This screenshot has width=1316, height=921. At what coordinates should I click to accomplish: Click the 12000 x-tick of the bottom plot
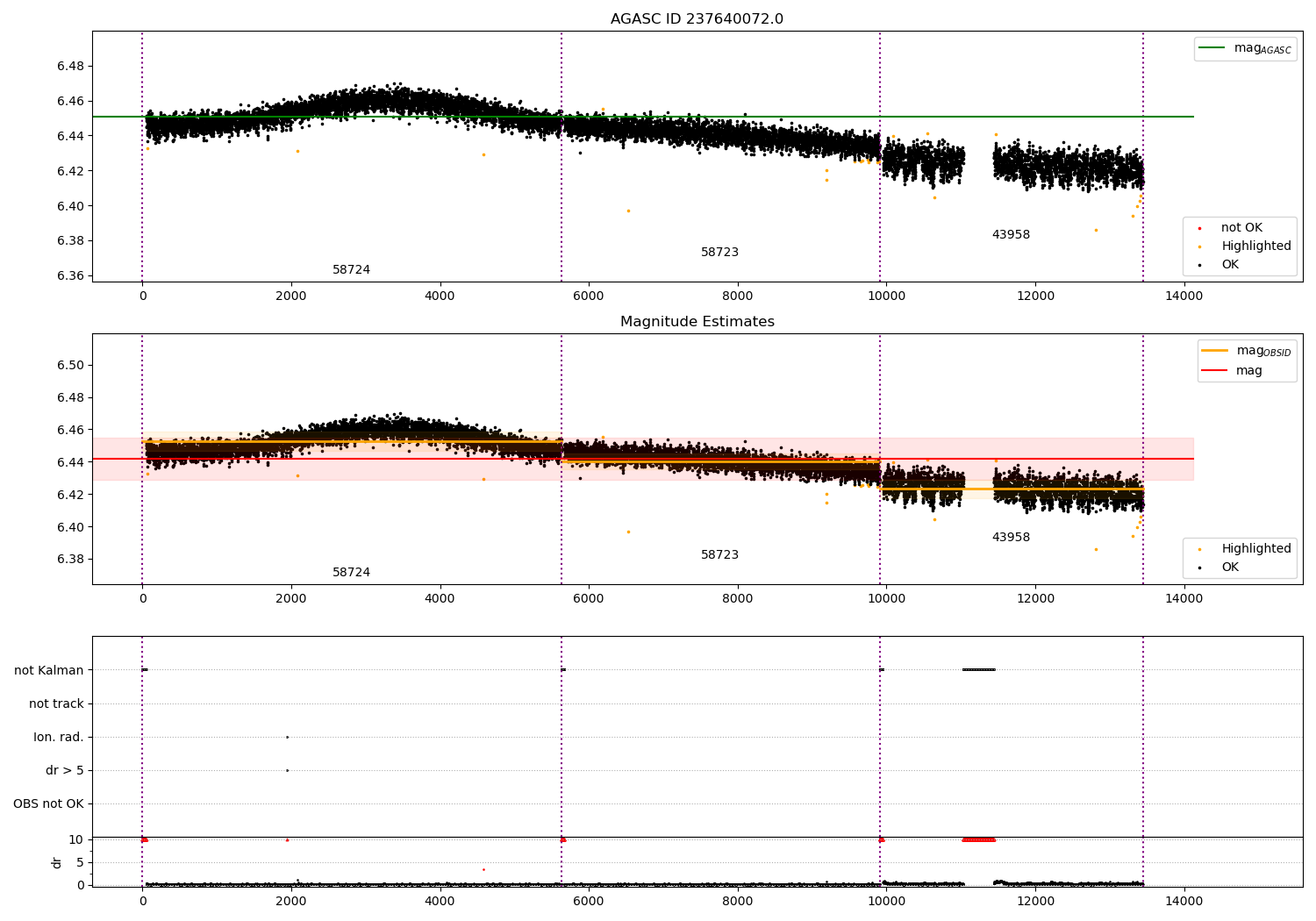pyautogui.click(x=1035, y=901)
